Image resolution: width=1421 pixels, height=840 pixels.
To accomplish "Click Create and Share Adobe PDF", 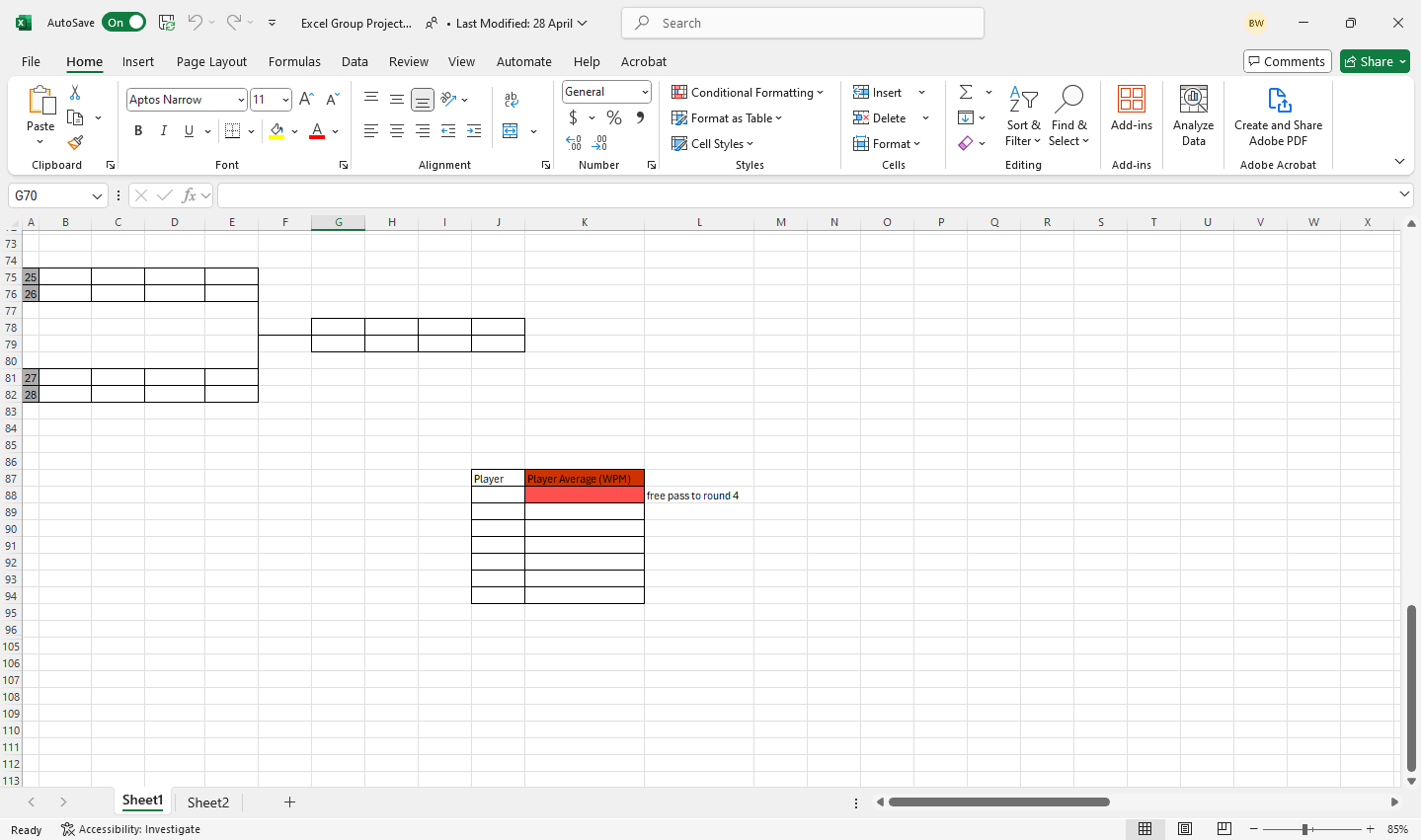I will pyautogui.click(x=1278, y=116).
